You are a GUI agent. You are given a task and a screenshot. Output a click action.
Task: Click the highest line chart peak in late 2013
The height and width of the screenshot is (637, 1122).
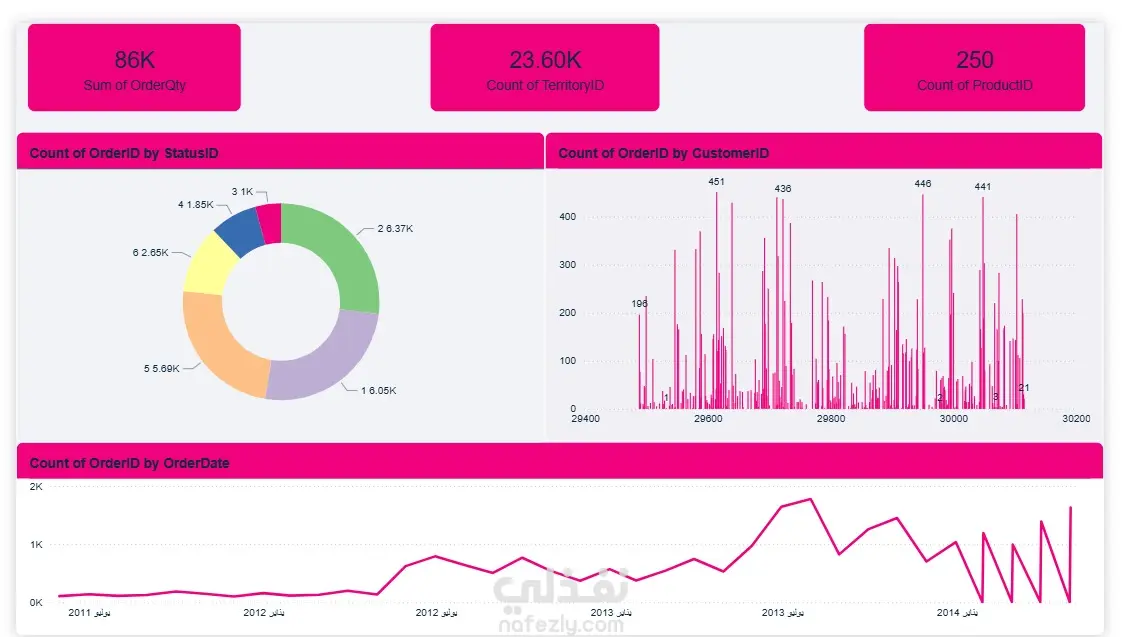point(810,500)
